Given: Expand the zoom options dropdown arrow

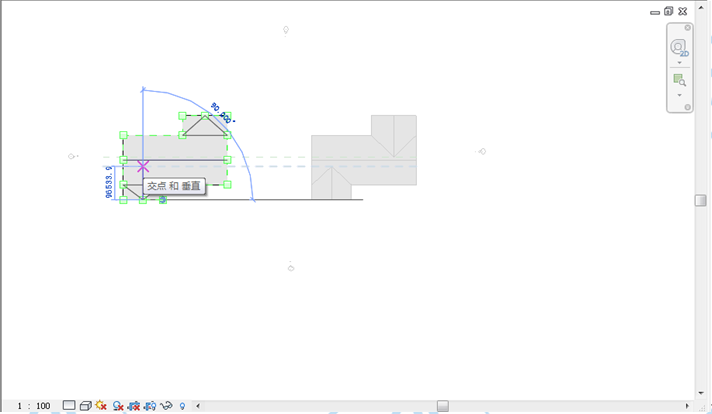Looking at the screenshot, I should 680,95.
